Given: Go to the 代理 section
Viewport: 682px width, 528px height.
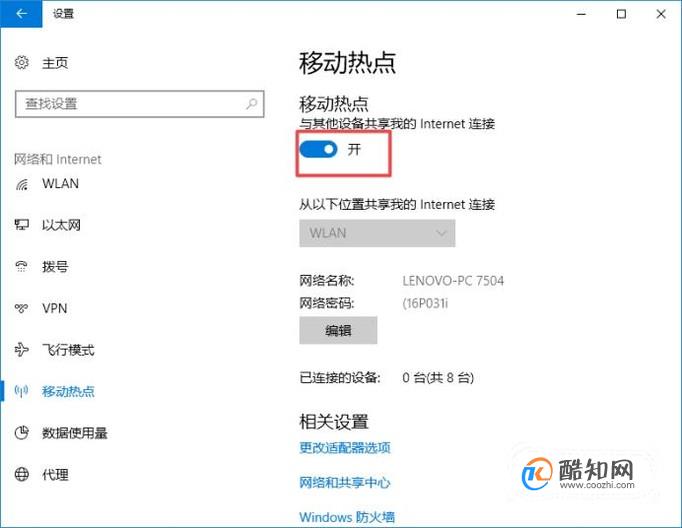Looking at the screenshot, I should coord(55,475).
